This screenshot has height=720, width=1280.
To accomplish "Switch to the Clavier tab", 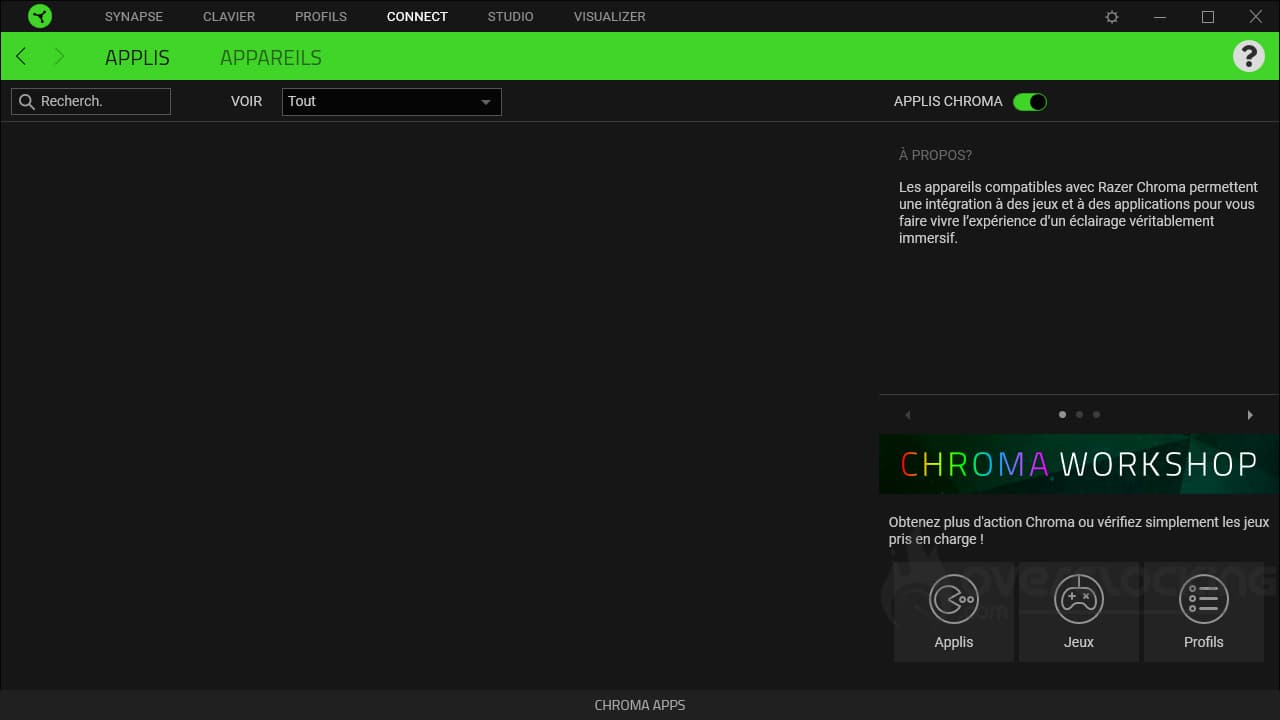I will click(229, 17).
